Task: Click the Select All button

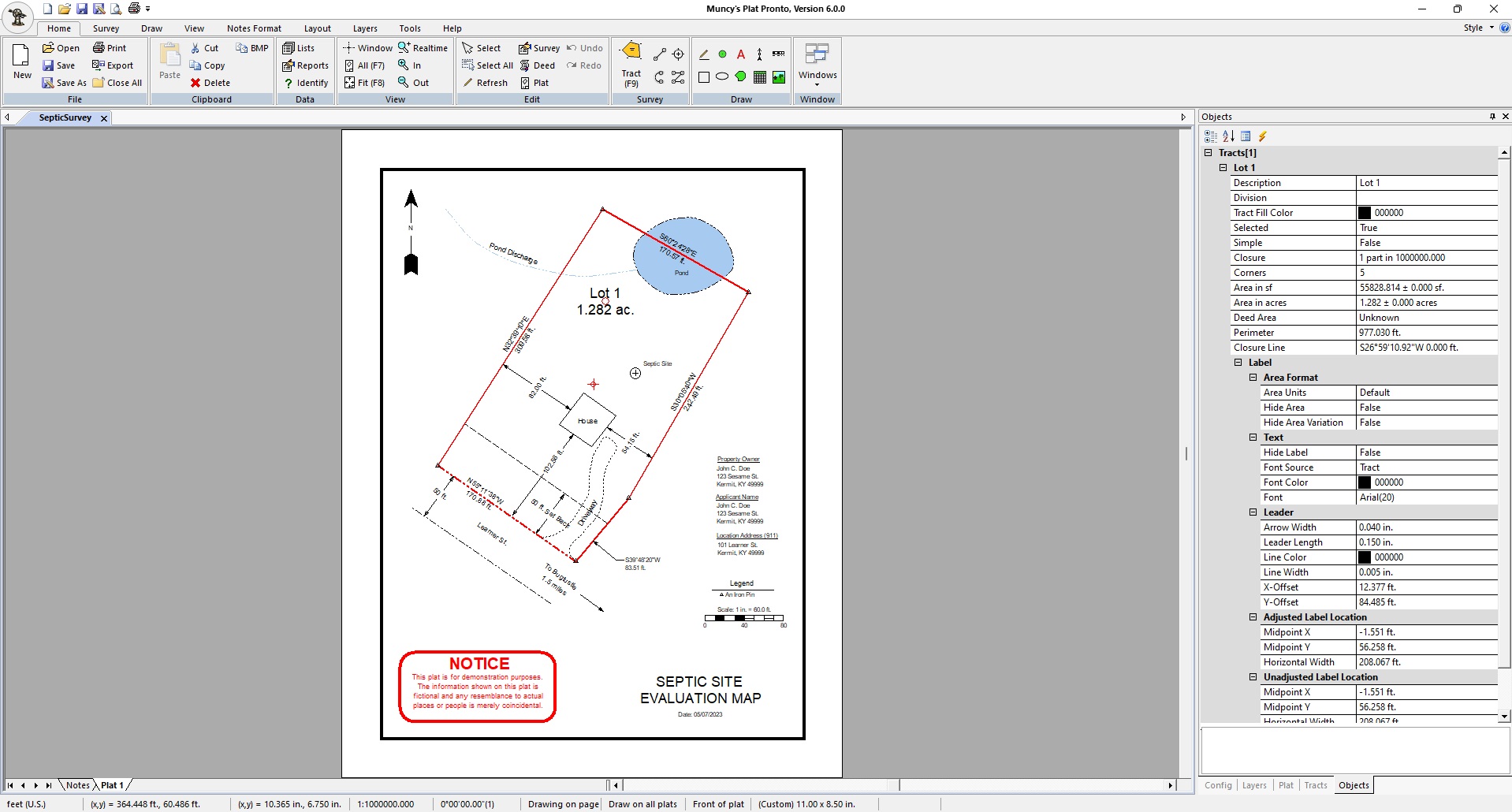Action: point(487,65)
